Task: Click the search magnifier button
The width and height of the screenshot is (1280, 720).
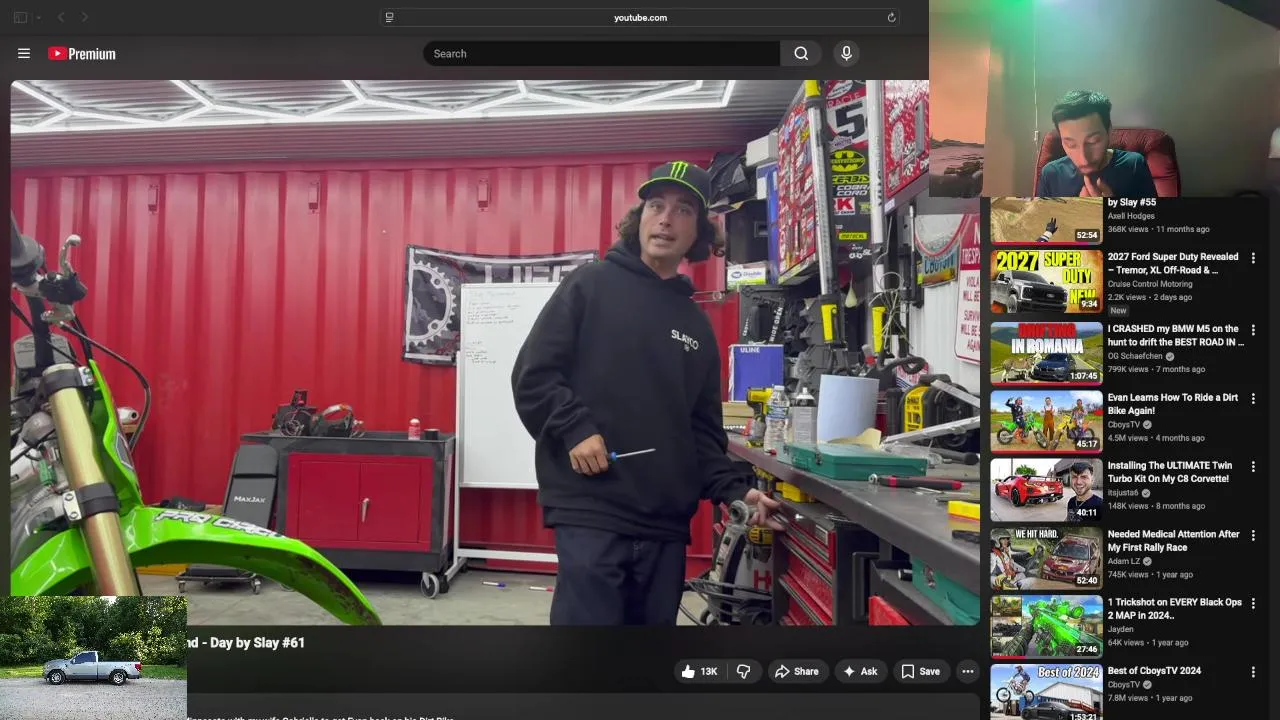Action: coord(801,54)
